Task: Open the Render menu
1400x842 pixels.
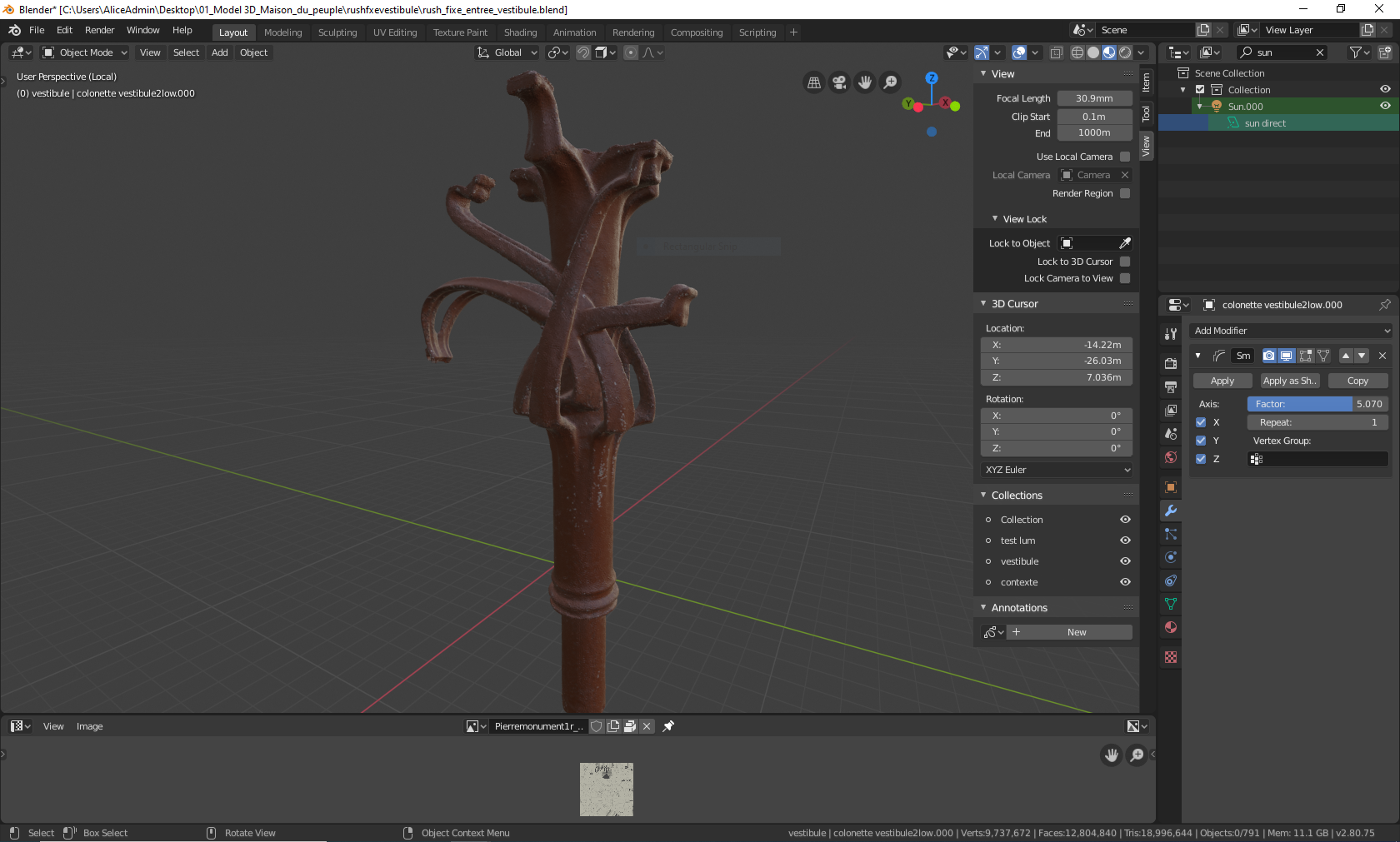Action: tap(99, 30)
